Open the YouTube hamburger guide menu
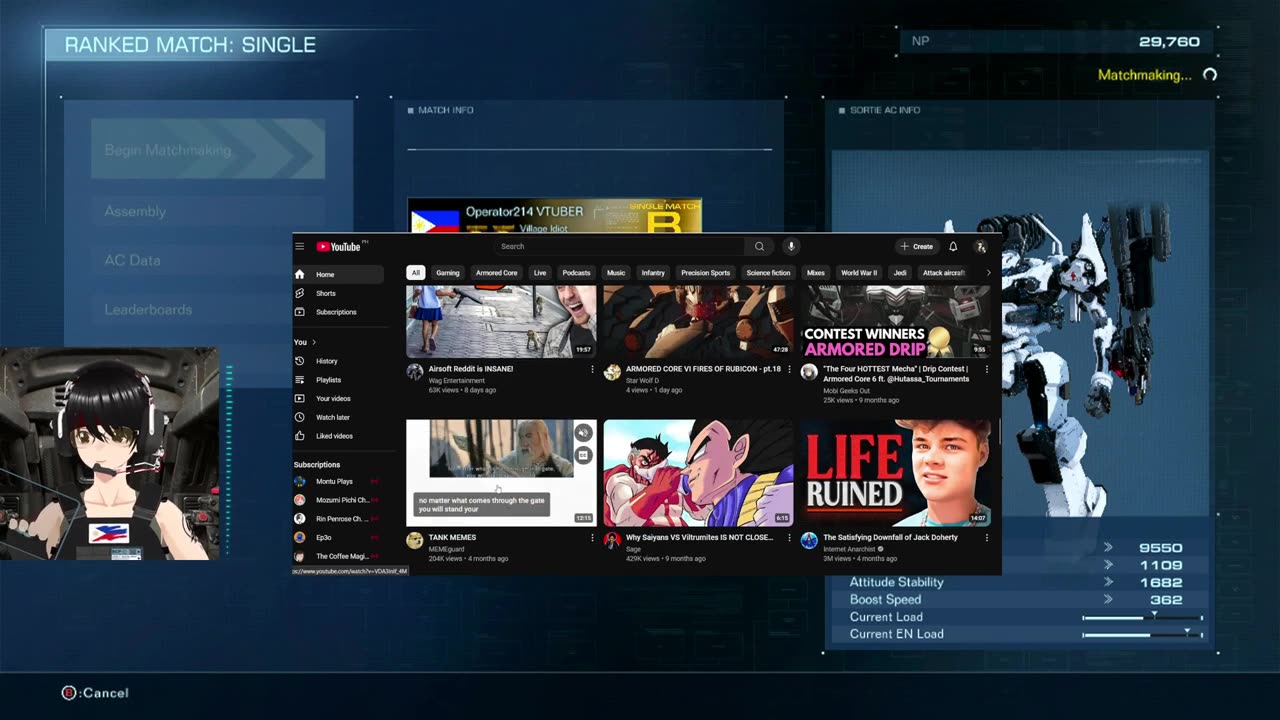The width and height of the screenshot is (1280, 720). (299, 246)
